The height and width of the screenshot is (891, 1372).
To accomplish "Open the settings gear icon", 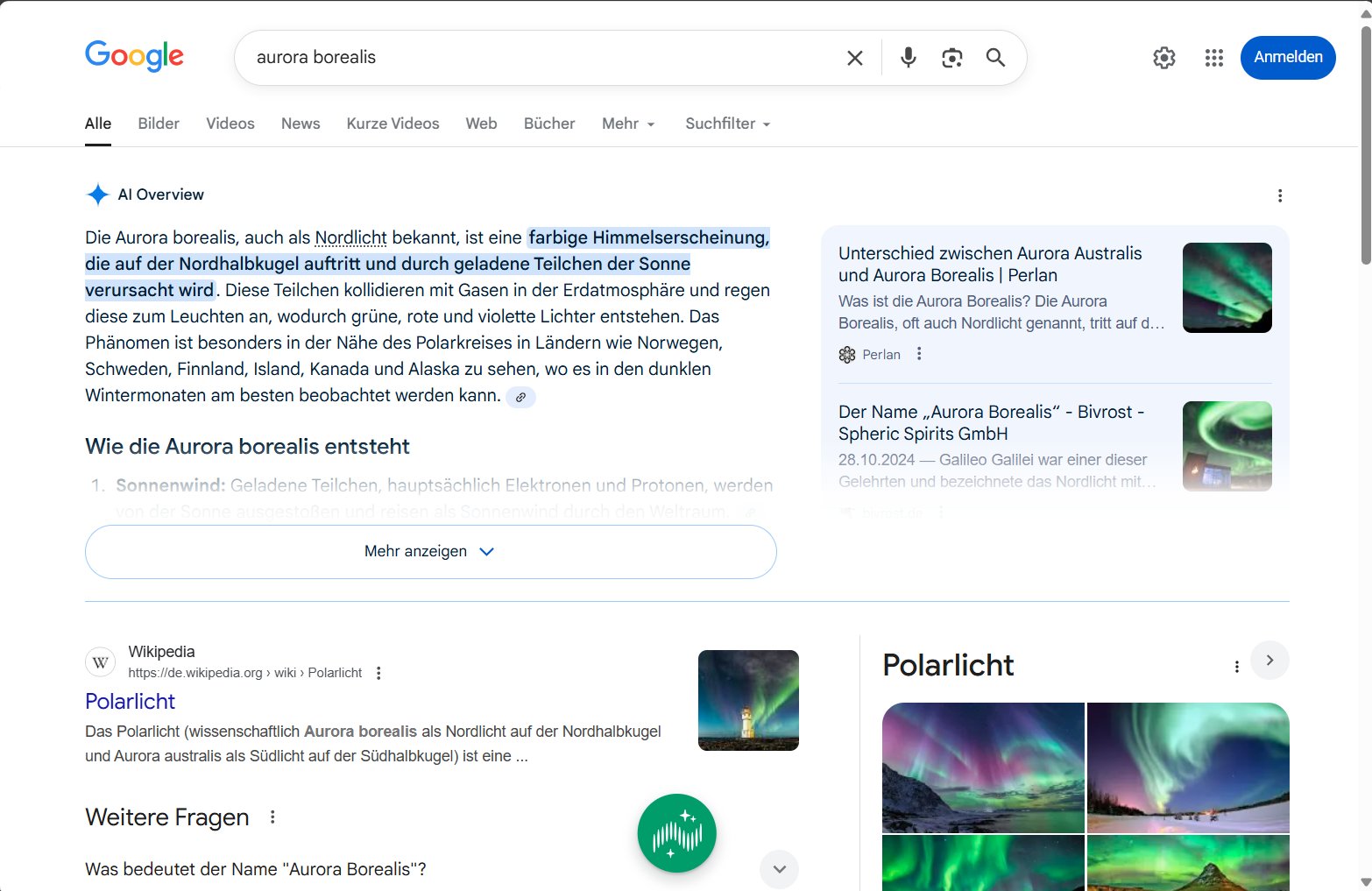I will click(x=1163, y=58).
